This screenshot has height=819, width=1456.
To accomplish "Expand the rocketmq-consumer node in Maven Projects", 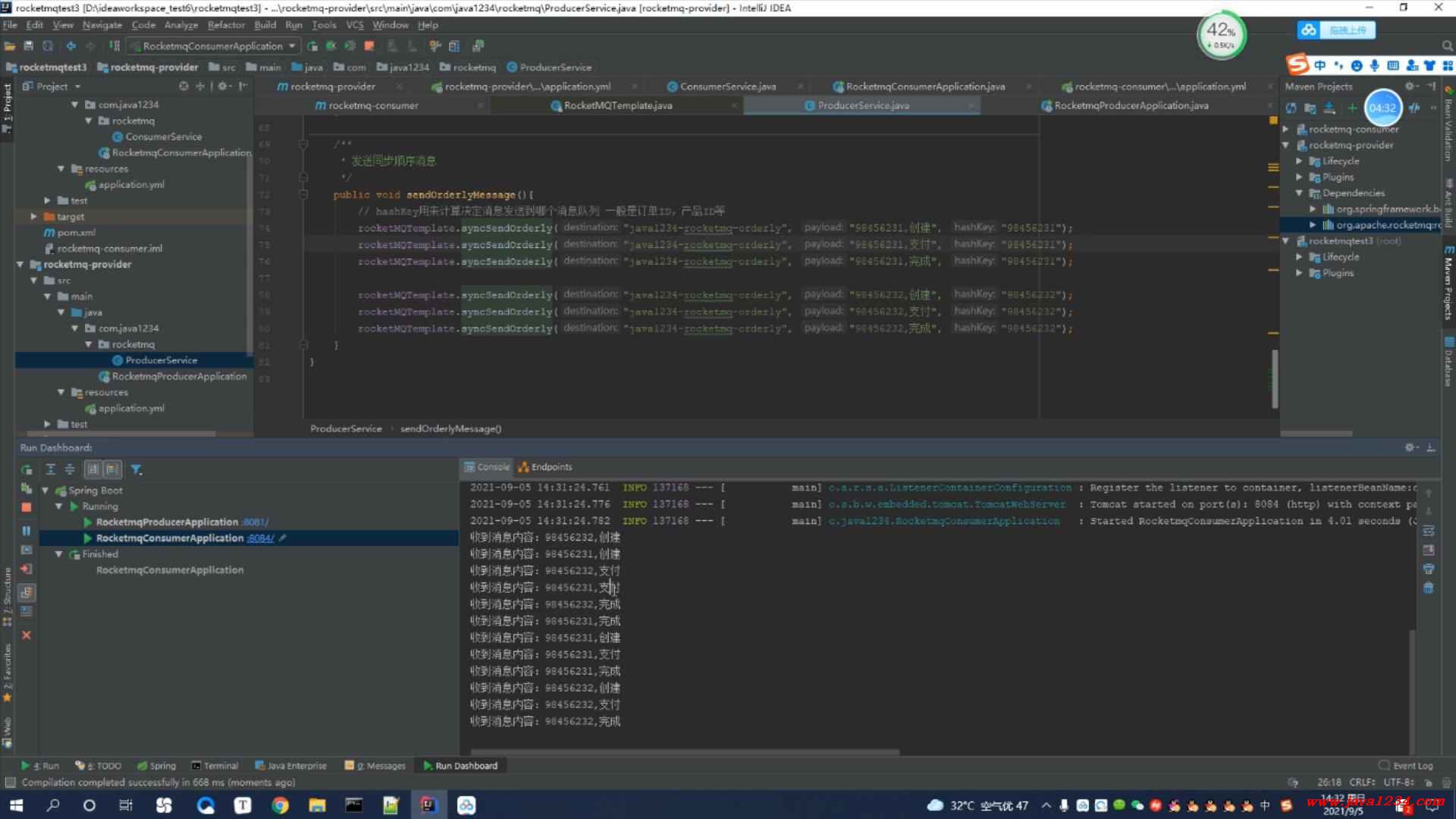I will click(x=1285, y=130).
